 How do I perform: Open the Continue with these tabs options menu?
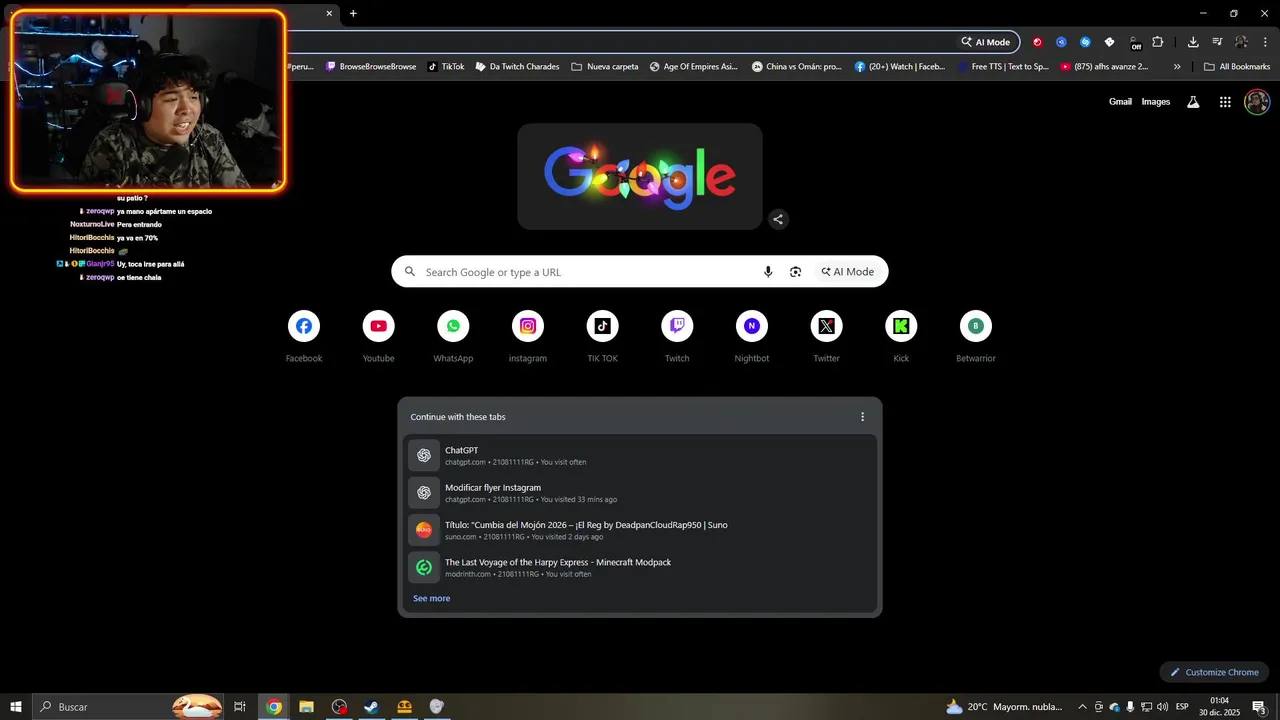pos(863,417)
